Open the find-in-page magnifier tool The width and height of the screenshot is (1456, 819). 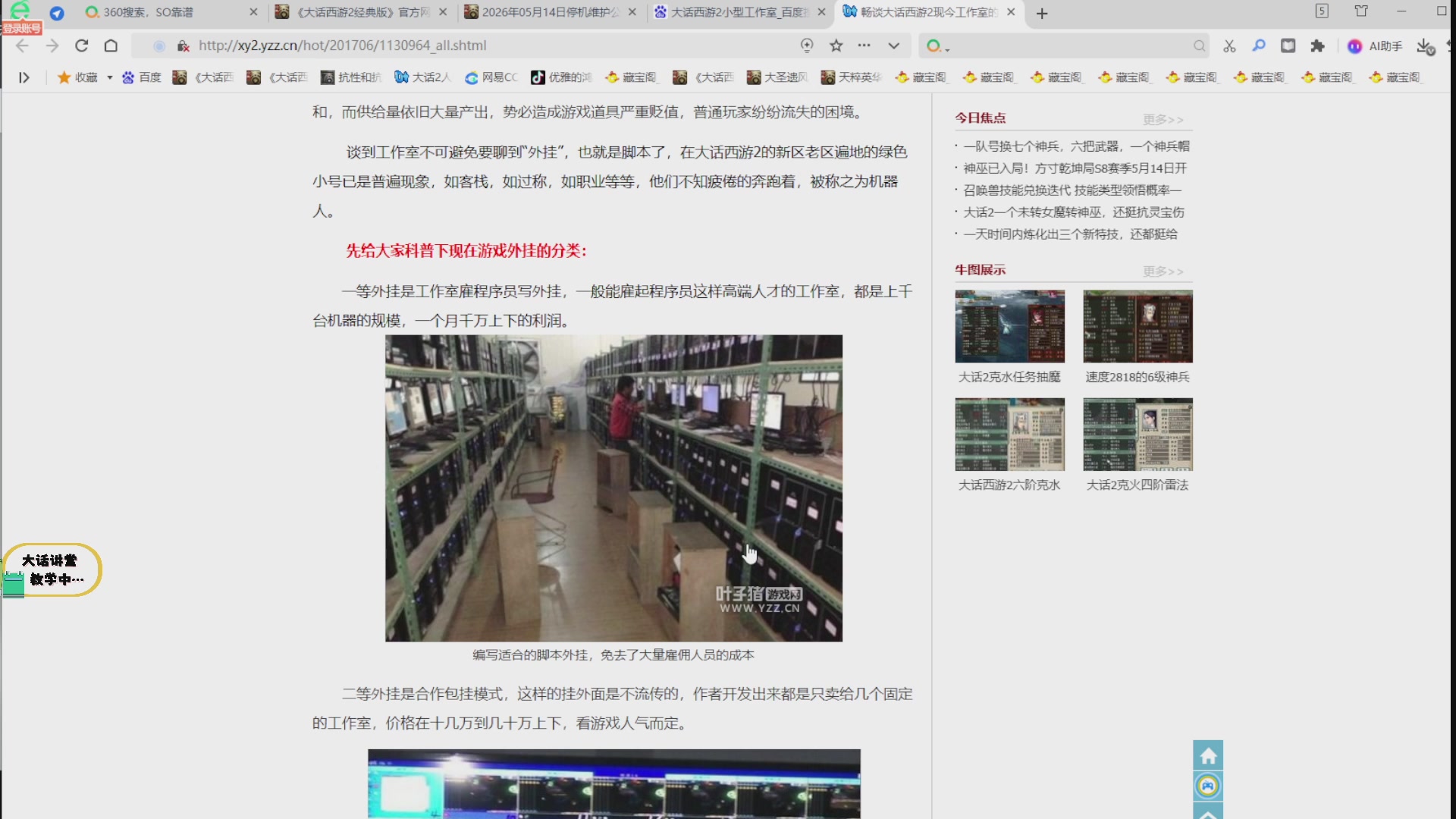pos(1259,45)
